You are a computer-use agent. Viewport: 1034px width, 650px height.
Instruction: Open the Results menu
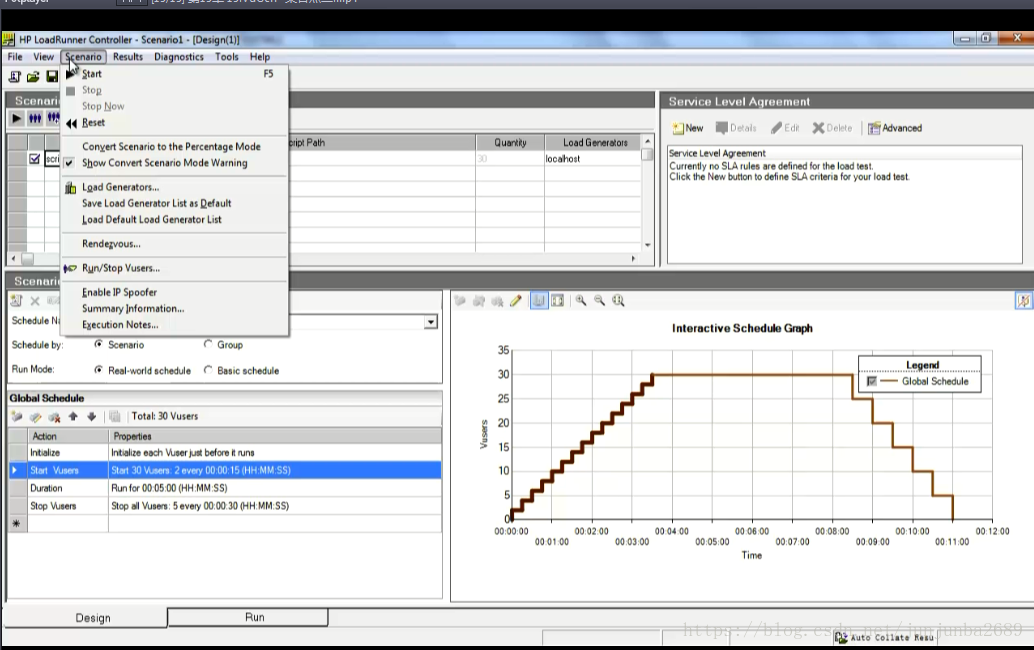[128, 57]
